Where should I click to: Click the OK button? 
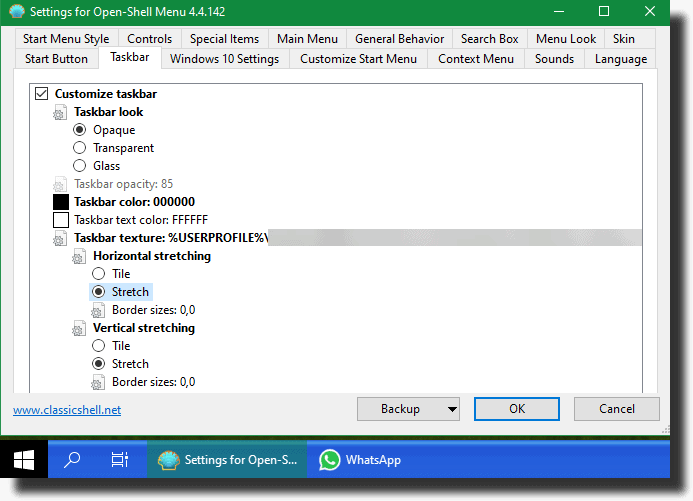coord(517,409)
